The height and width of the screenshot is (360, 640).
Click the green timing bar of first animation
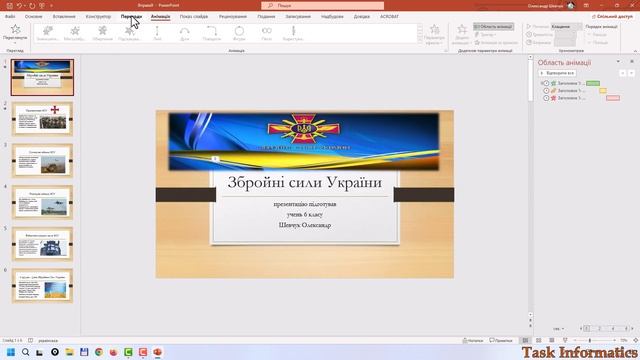(x=593, y=83)
